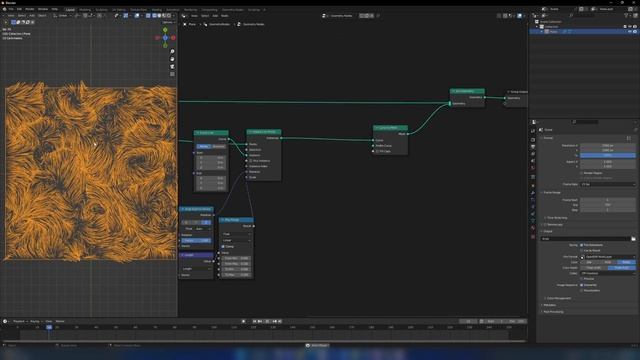This screenshot has height=360, width=640.
Task: Click Direction mode on Curve Line node
Action: pyautogui.click(x=218, y=147)
